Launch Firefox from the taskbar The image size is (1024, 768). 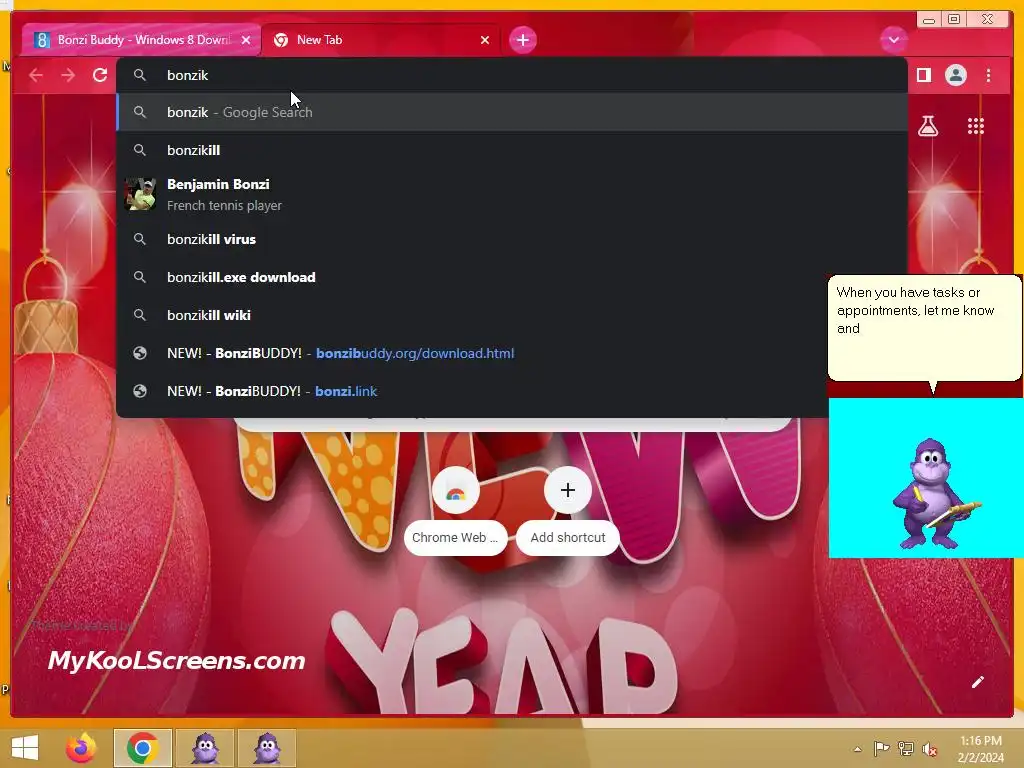[81, 748]
